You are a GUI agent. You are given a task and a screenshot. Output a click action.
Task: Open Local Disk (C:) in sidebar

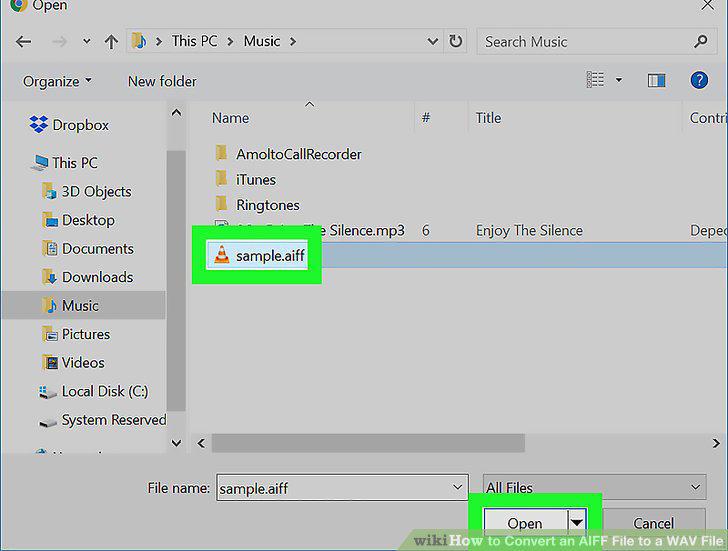[93, 391]
